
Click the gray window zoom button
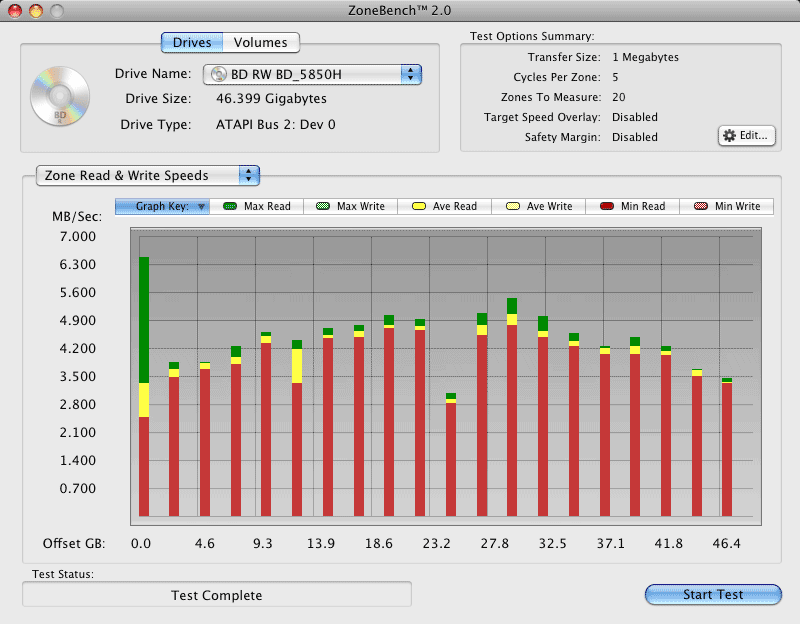pyautogui.click(x=56, y=11)
